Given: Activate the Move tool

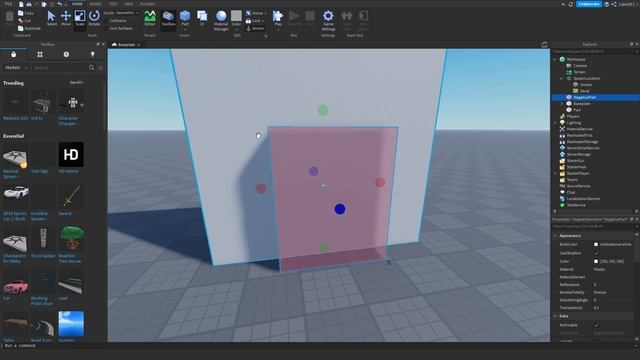Looking at the screenshot, I should tap(66, 18).
